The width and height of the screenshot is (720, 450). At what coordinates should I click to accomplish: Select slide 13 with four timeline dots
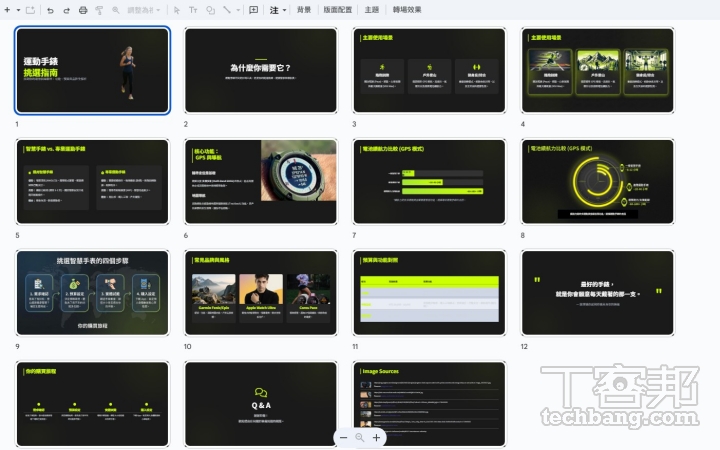(92, 404)
